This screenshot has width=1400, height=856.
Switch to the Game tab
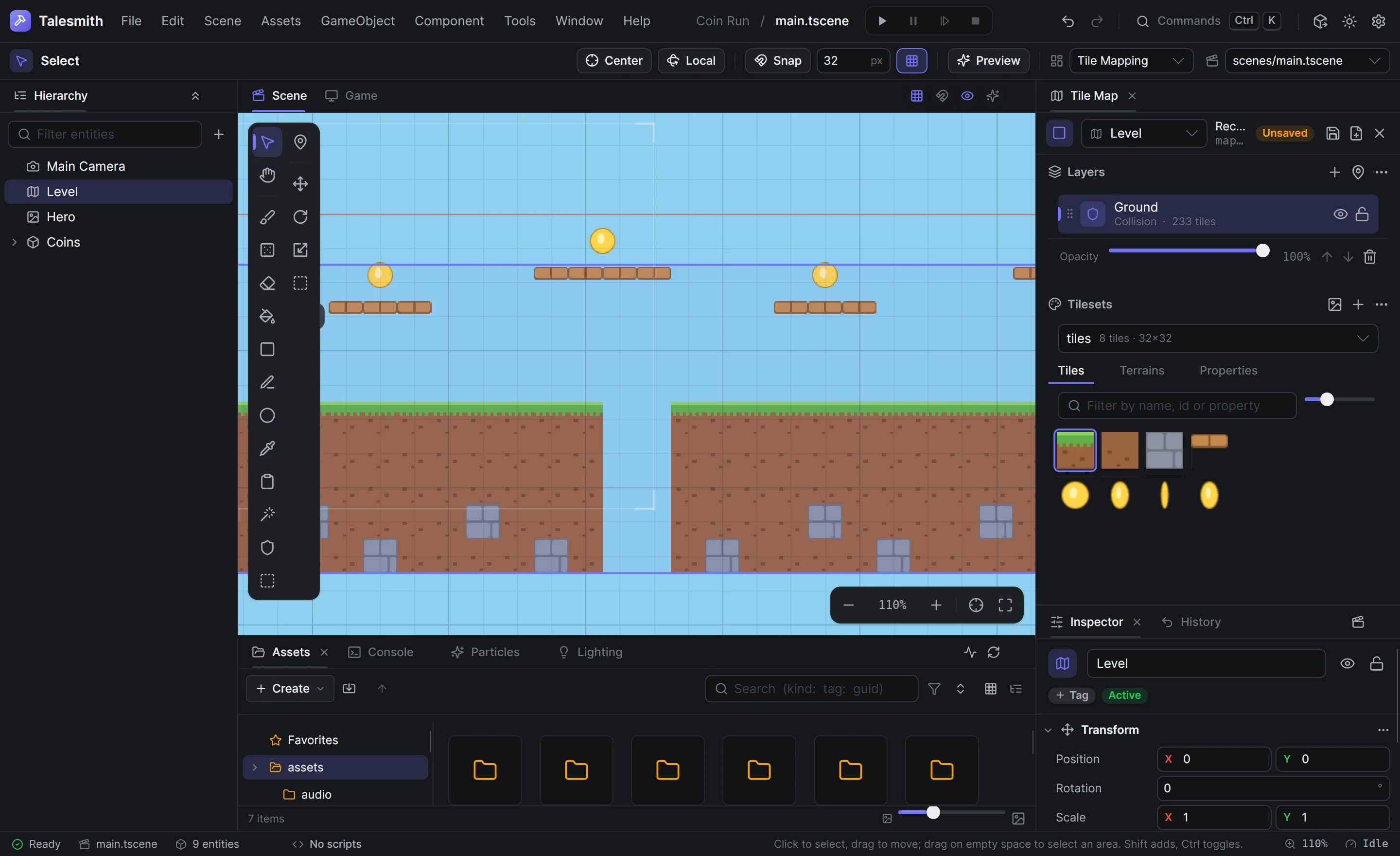tap(351, 95)
